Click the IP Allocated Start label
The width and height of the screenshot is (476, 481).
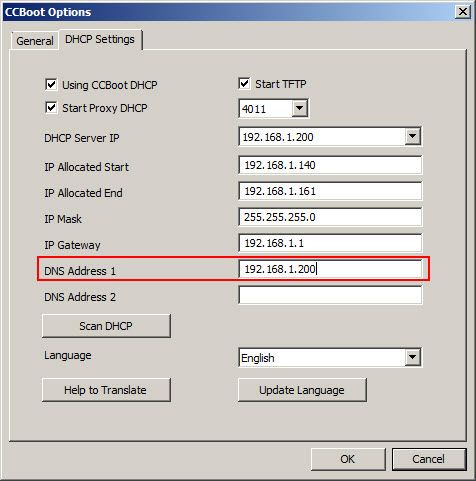pos(86,167)
